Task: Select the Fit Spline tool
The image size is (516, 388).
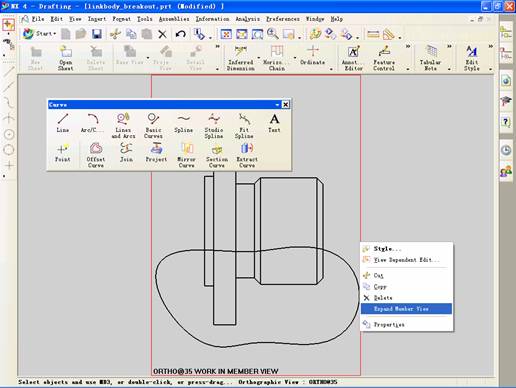Action: click(244, 126)
